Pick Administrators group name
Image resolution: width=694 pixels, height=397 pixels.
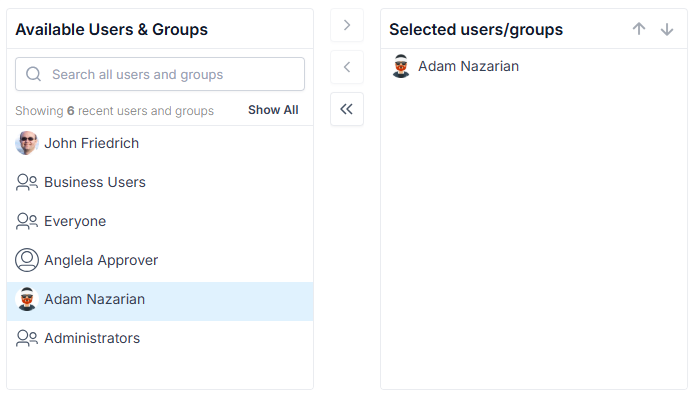(x=92, y=338)
